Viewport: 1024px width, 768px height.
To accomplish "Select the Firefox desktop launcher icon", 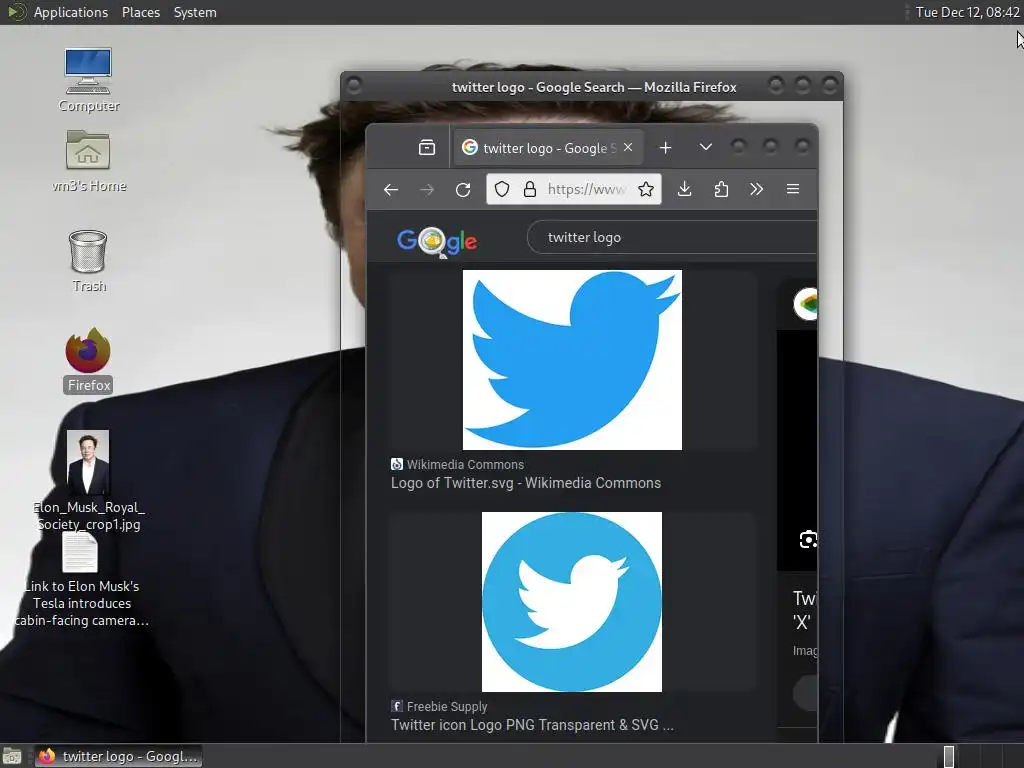I will (88, 360).
